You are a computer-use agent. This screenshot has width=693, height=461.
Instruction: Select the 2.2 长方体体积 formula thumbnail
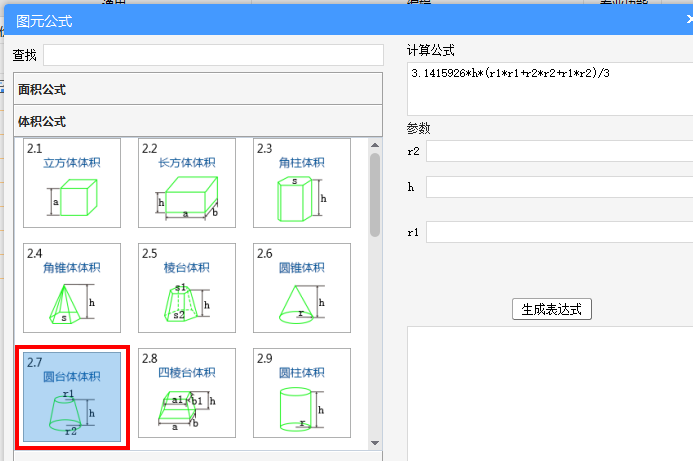187,183
